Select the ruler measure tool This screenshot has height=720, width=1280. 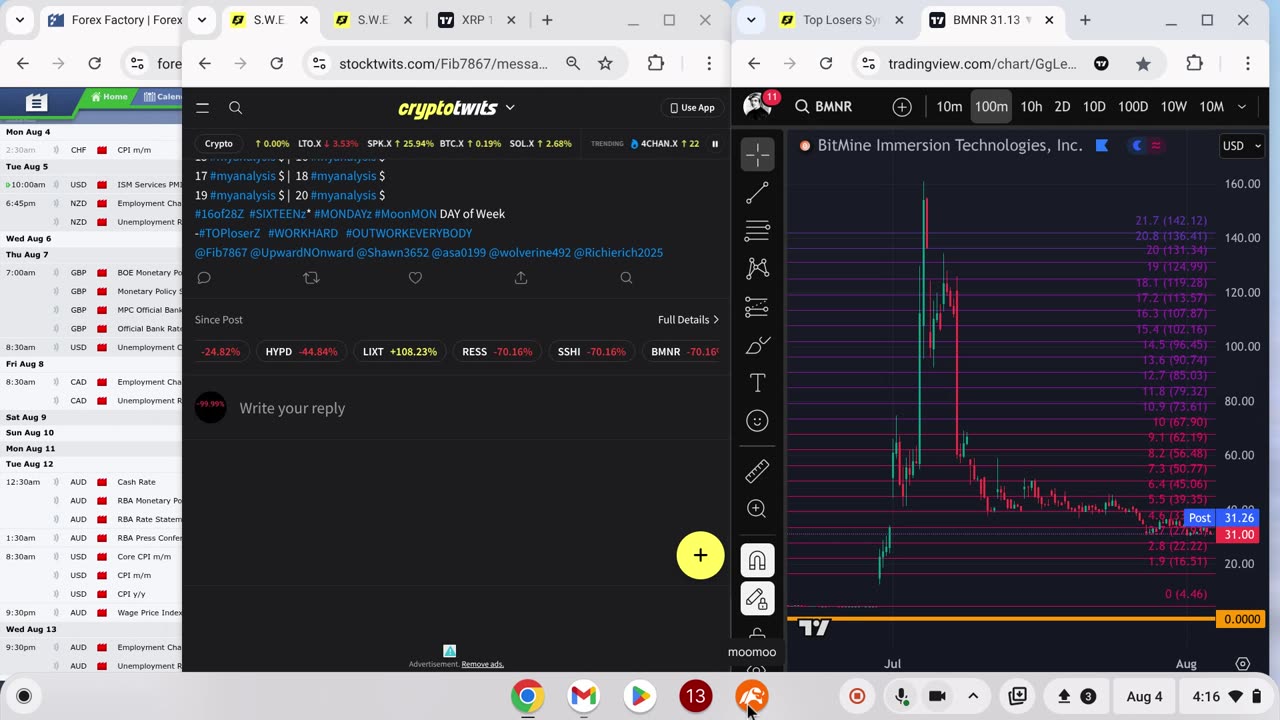[757, 470]
